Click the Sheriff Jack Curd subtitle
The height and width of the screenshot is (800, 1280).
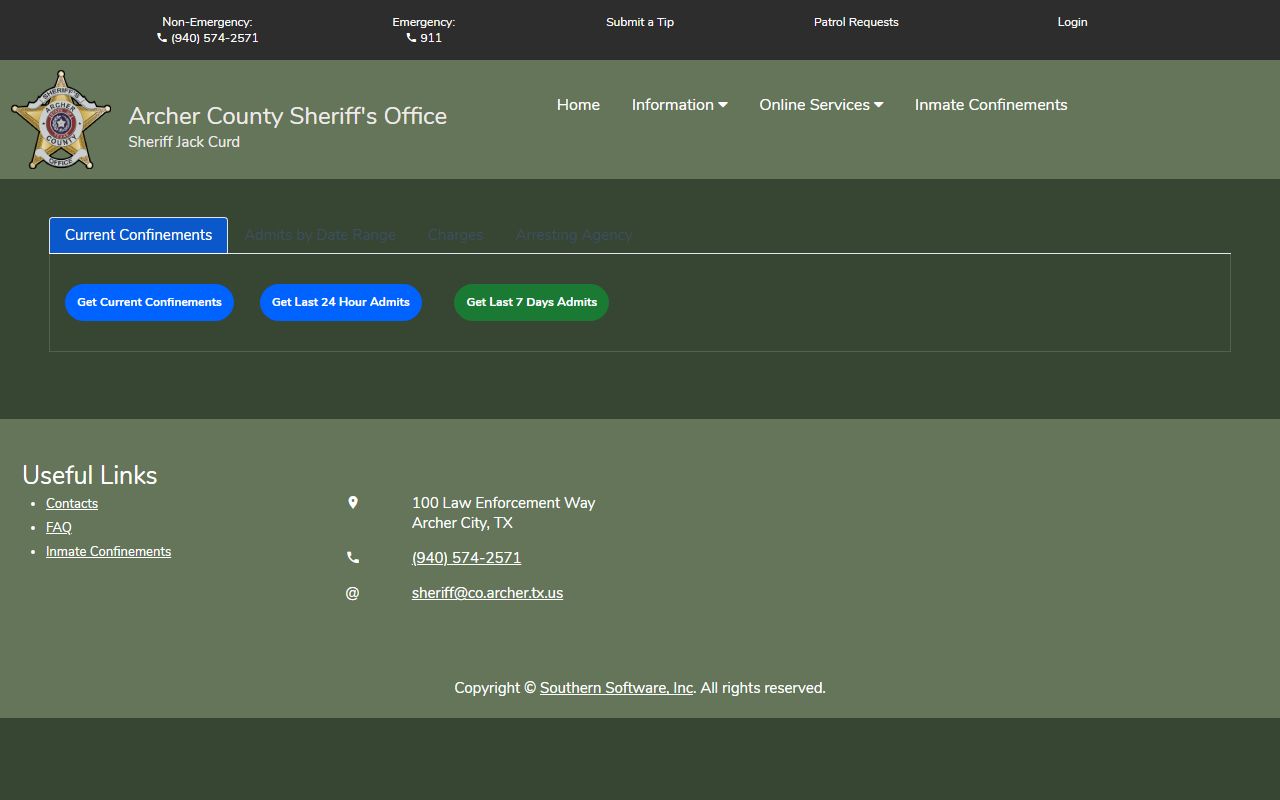(184, 142)
